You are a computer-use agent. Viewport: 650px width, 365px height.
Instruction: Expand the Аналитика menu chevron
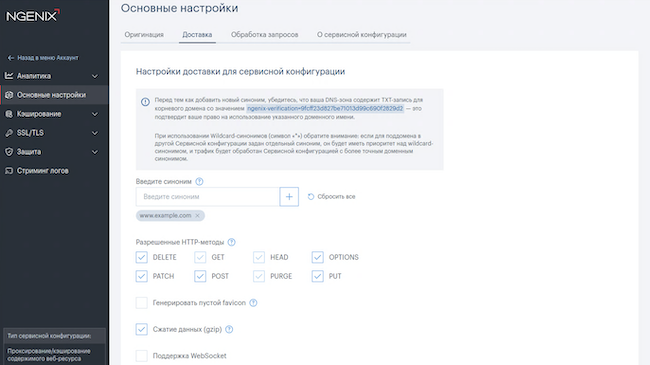pyautogui.click(x=95, y=76)
